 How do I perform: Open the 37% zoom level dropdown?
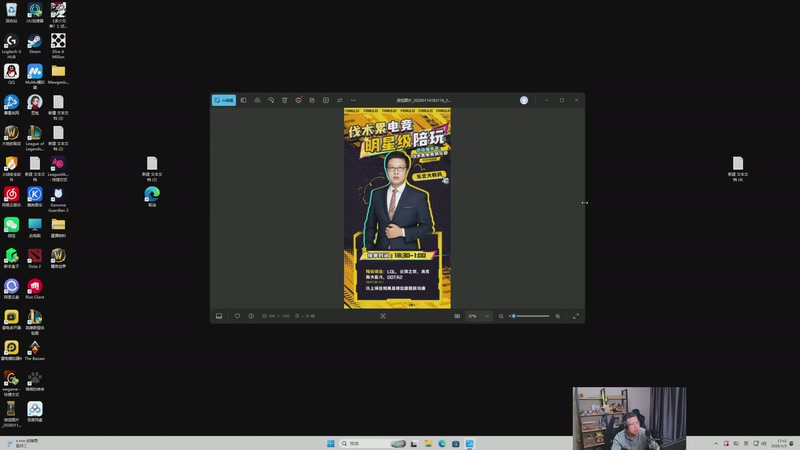pos(479,316)
